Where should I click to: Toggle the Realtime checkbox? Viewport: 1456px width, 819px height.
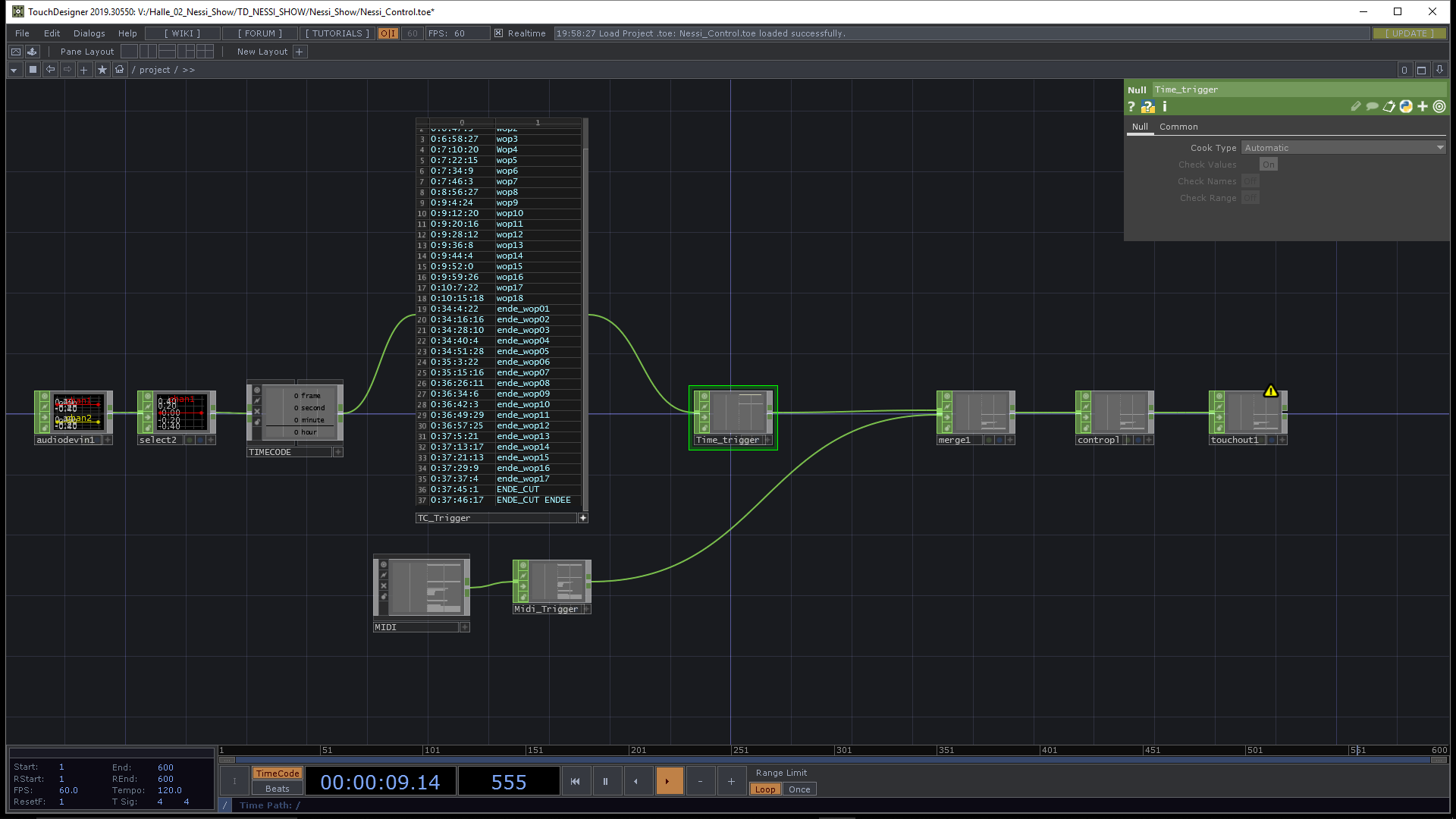(x=498, y=33)
